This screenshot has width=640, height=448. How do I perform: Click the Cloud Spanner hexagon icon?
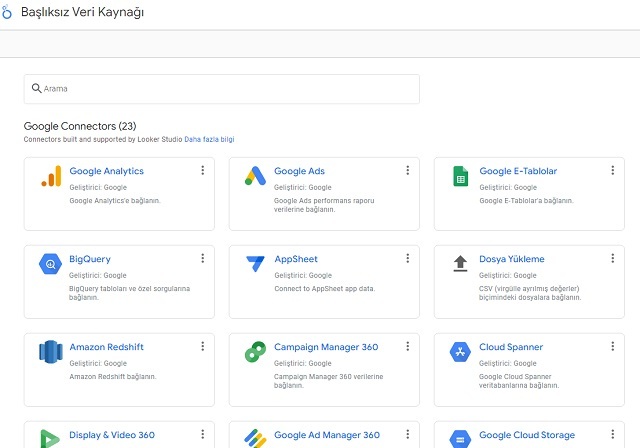click(460, 352)
